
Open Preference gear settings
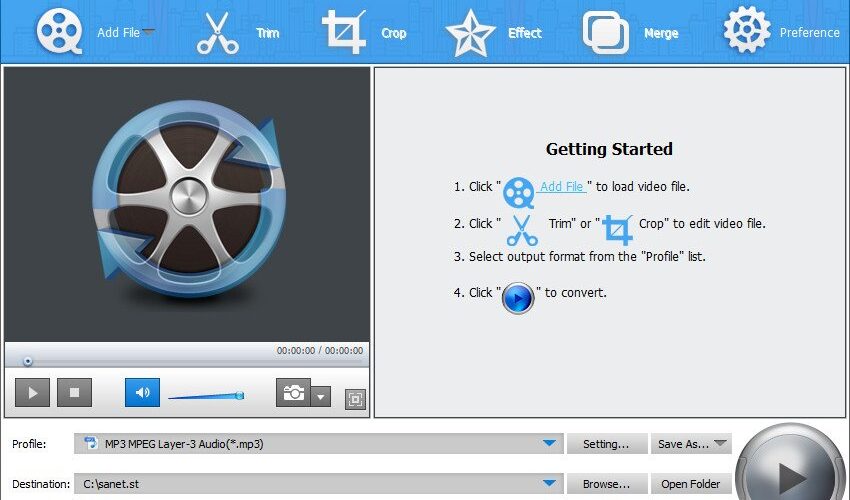point(746,29)
